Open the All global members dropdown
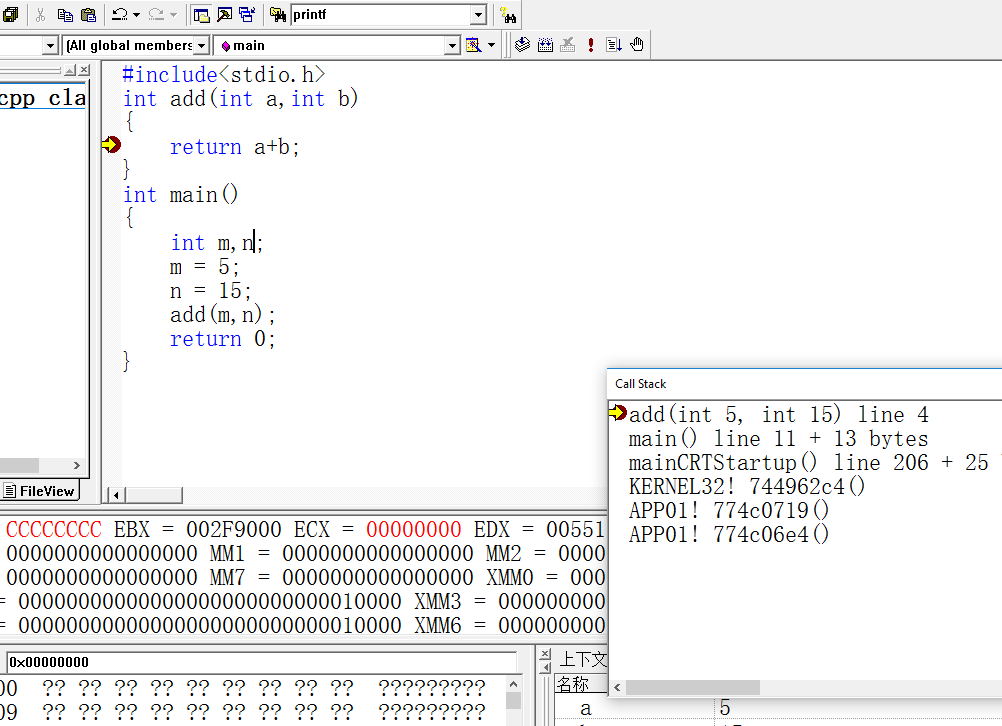Viewport: 1002px width, 726px height. coord(201,46)
